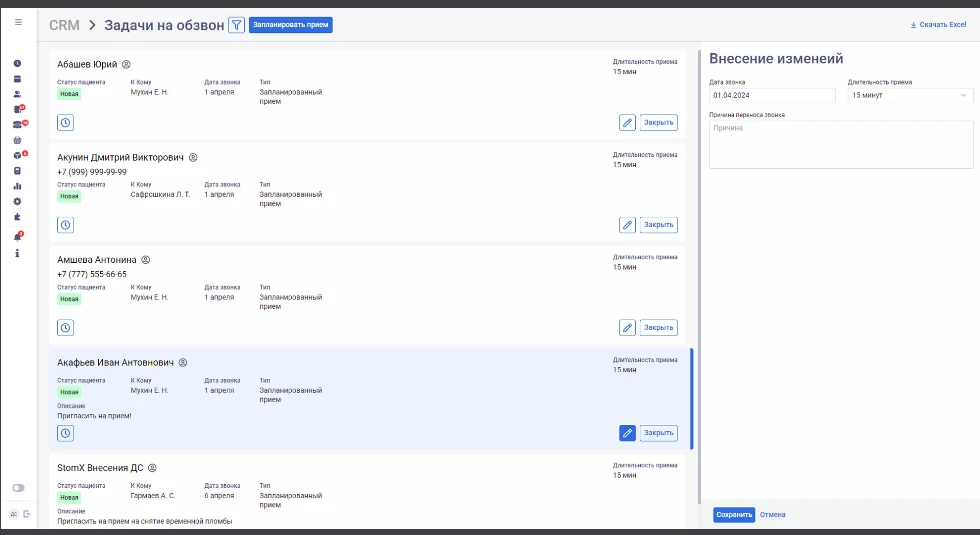Open patient profile icon next to Амшева Антонина

[x=145, y=260]
